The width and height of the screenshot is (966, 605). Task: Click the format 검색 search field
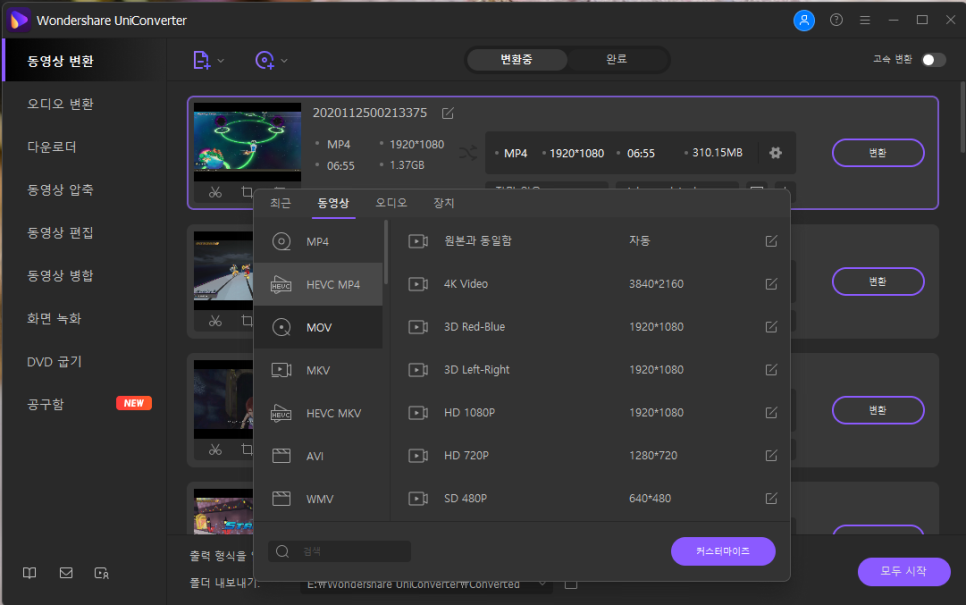339,551
